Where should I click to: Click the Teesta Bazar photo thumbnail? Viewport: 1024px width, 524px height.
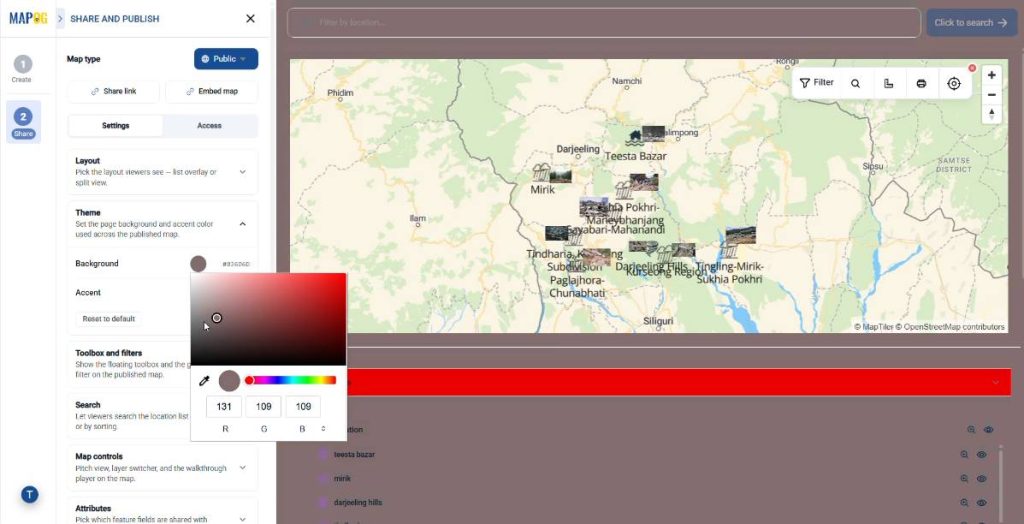click(653, 134)
